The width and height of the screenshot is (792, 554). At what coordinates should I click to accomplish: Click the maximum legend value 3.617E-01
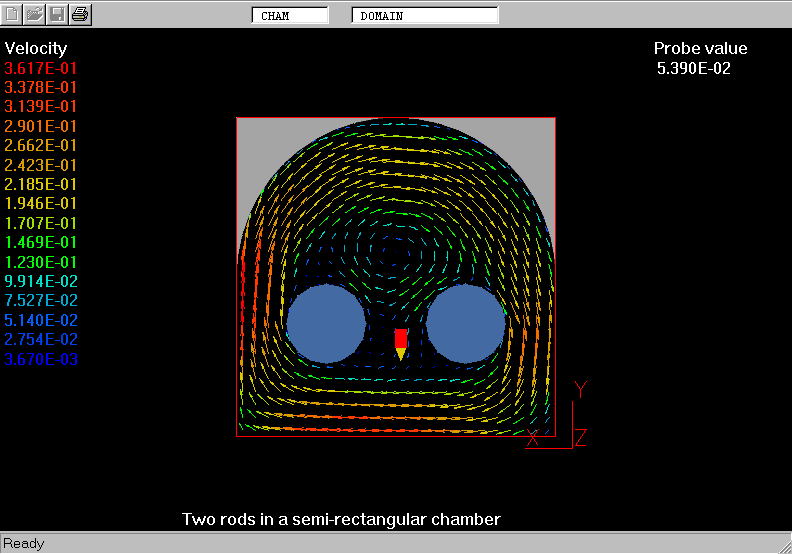pyautogui.click(x=41, y=68)
